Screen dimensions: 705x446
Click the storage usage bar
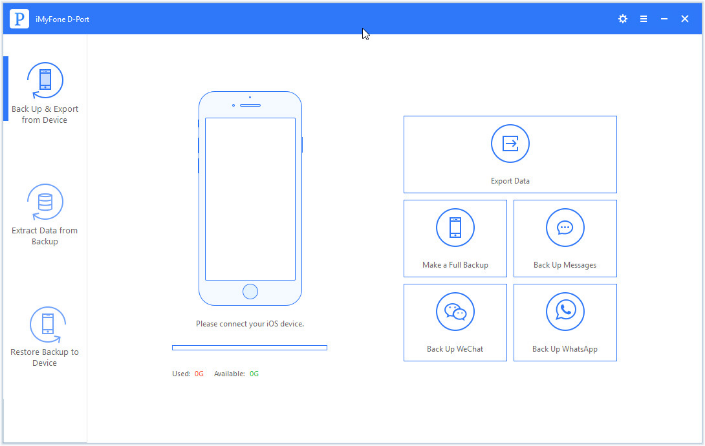coord(250,348)
